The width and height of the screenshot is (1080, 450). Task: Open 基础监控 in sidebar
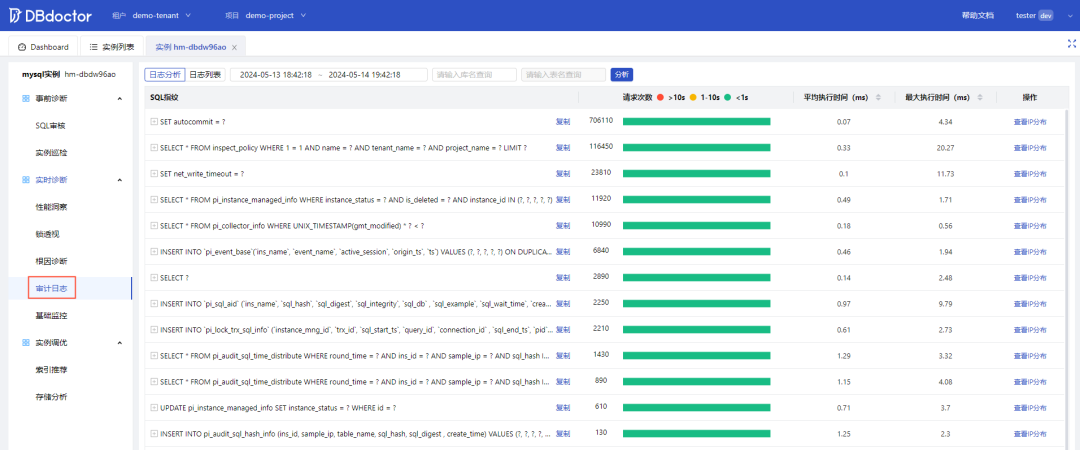tap(51, 315)
